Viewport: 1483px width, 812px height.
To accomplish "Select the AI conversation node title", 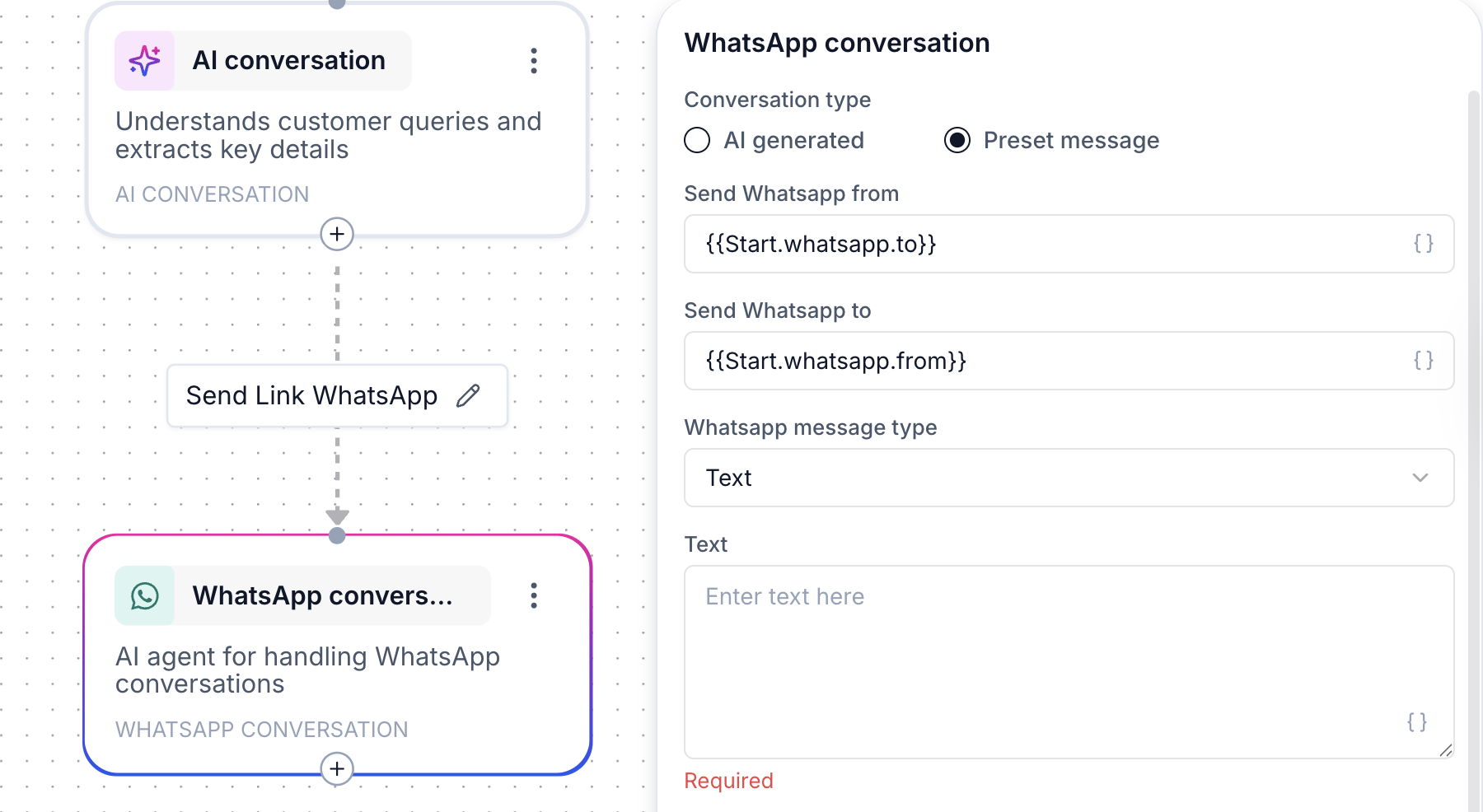I will point(289,61).
